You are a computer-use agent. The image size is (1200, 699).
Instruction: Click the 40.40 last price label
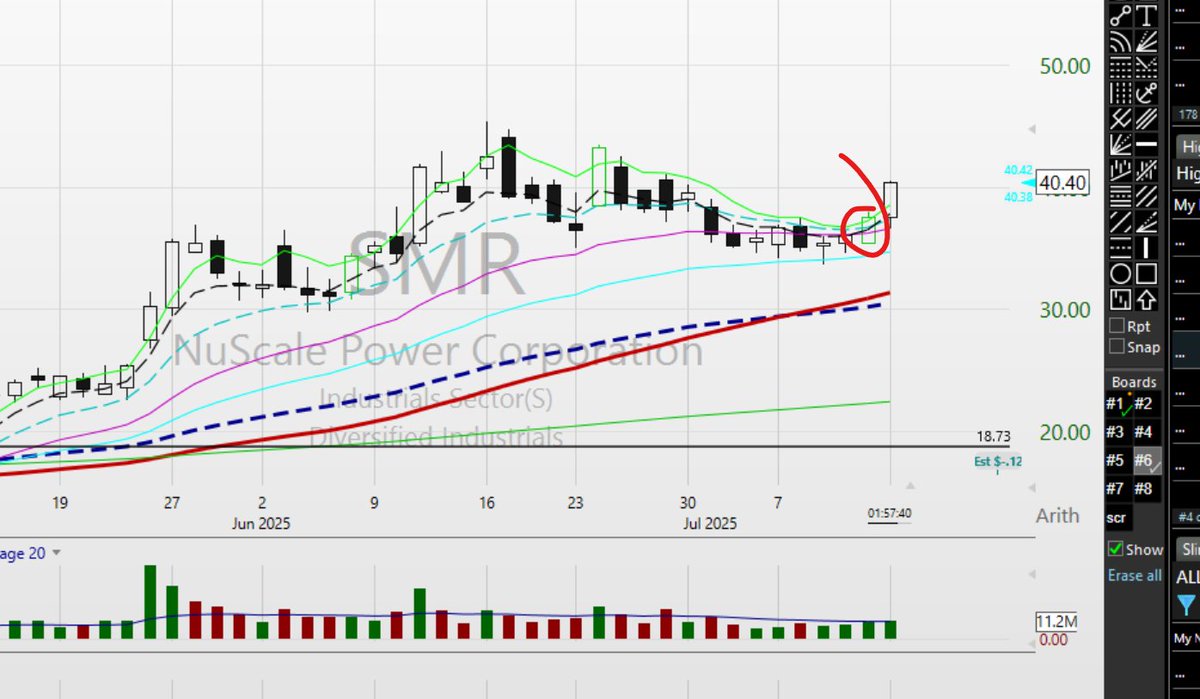click(1064, 183)
